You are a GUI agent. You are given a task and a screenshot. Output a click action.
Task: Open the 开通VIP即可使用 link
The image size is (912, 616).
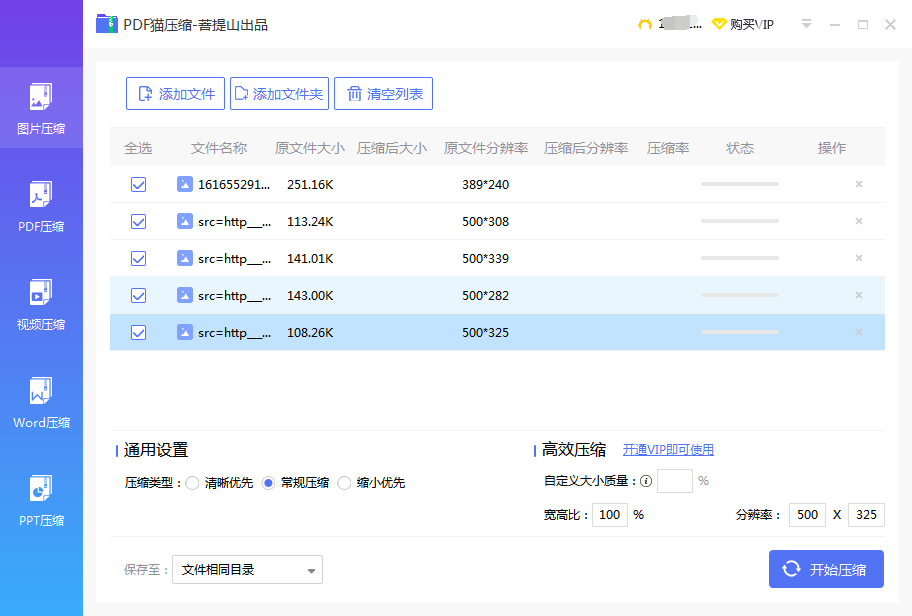click(668, 450)
